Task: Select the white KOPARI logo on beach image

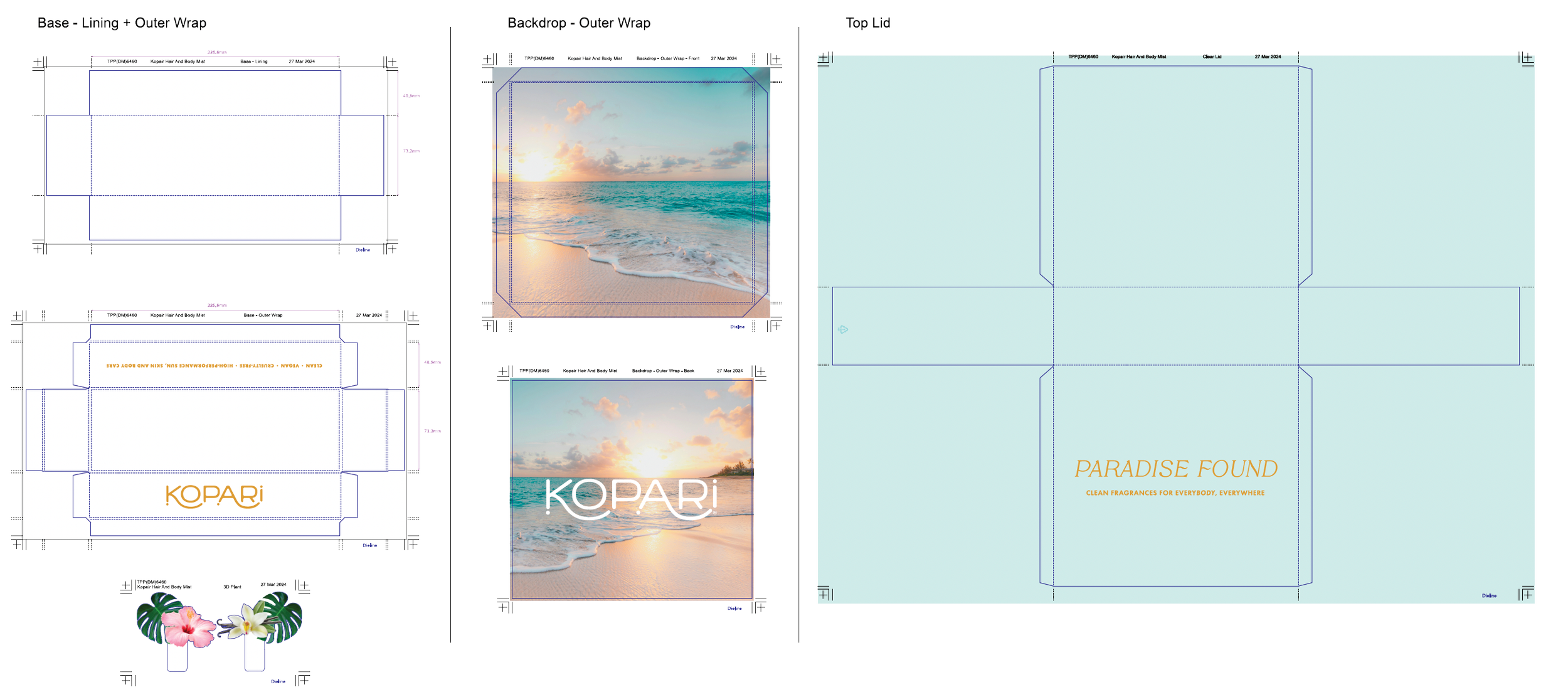Action: point(632,499)
